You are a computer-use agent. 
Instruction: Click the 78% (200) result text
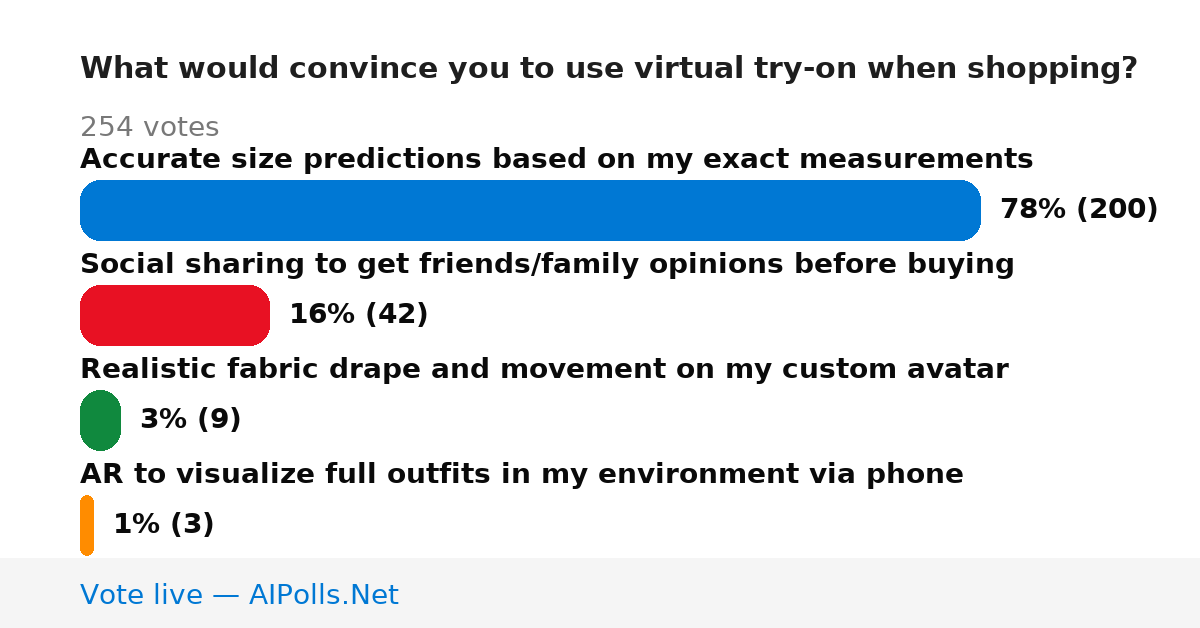pos(1079,209)
